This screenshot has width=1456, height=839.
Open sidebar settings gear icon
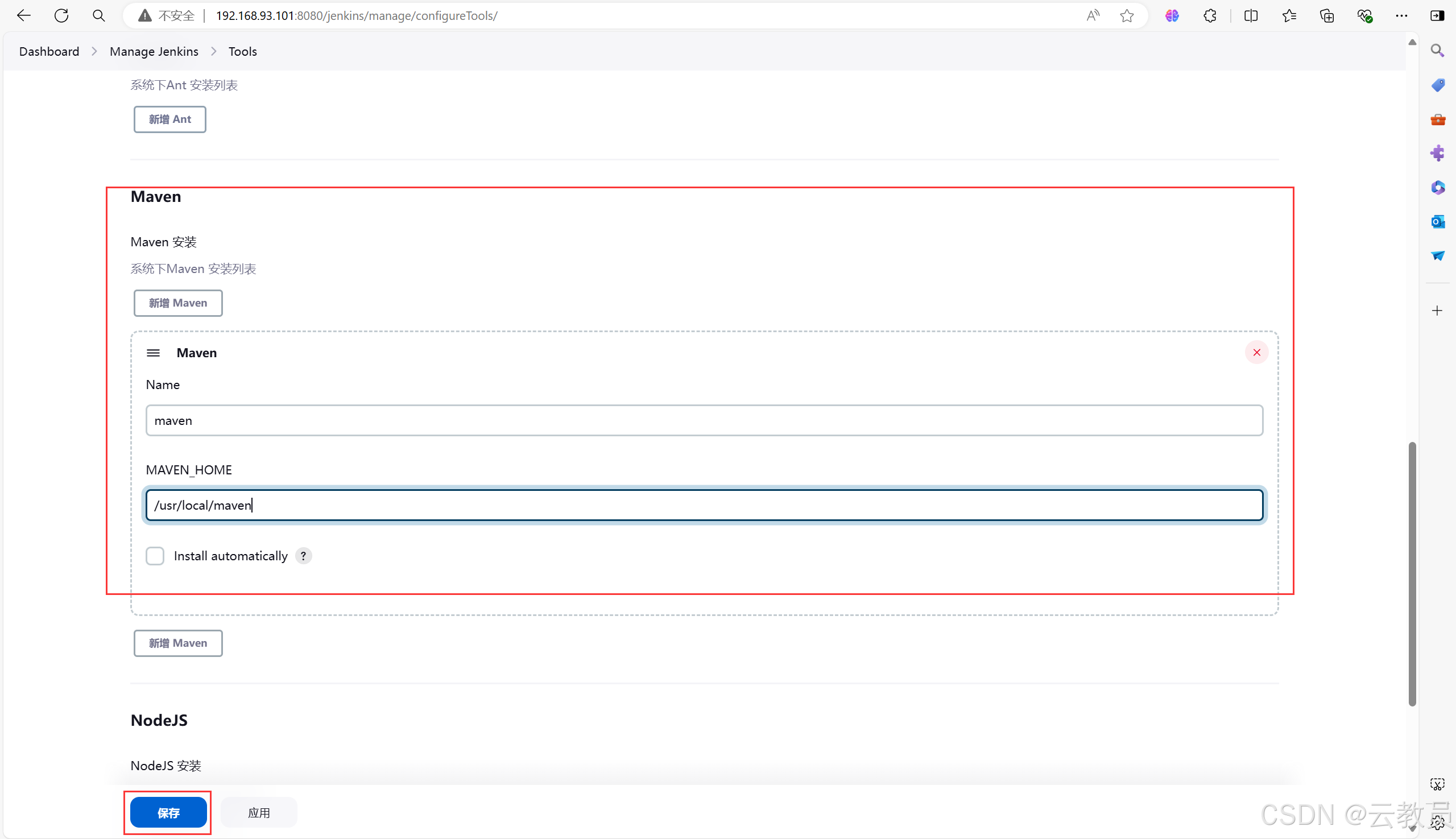[1438, 823]
